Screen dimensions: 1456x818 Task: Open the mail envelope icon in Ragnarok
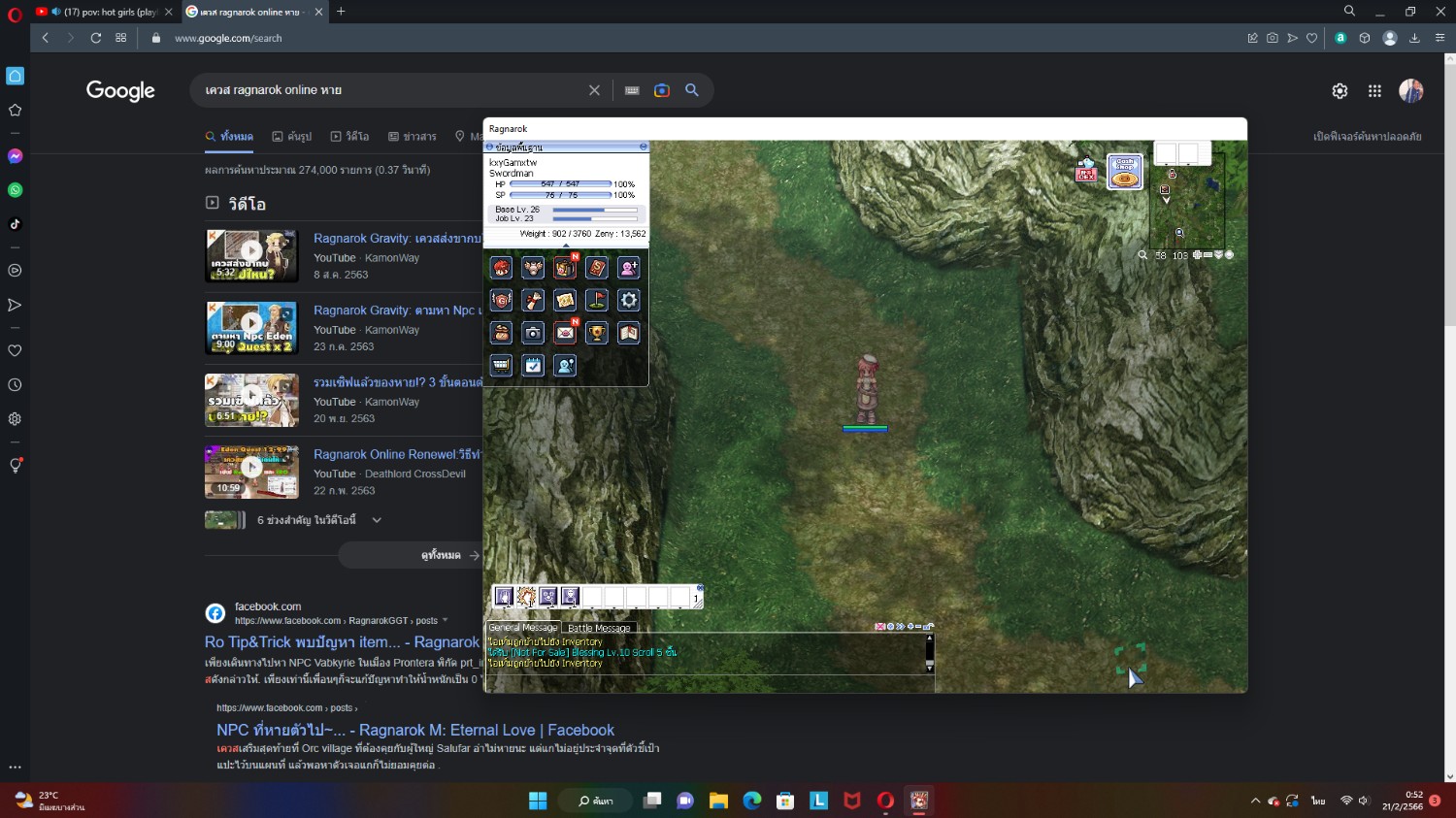point(565,333)
